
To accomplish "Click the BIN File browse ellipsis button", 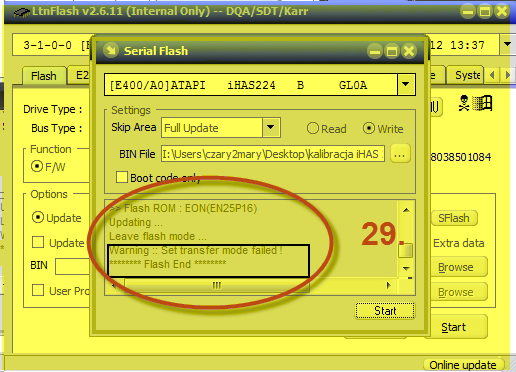I will click(400, 154).
